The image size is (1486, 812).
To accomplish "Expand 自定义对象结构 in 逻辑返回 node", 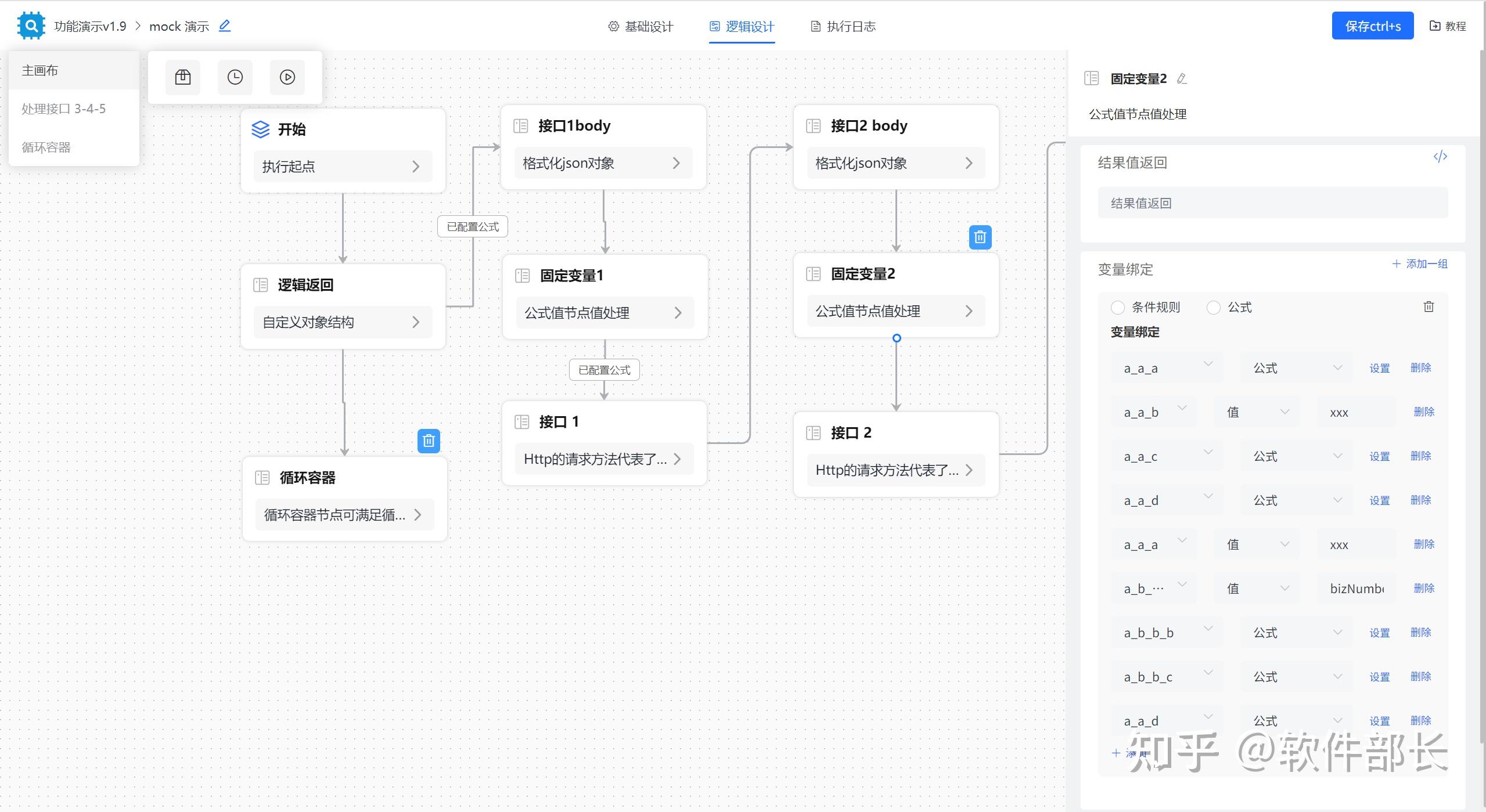I will click(x=343, y=322).
